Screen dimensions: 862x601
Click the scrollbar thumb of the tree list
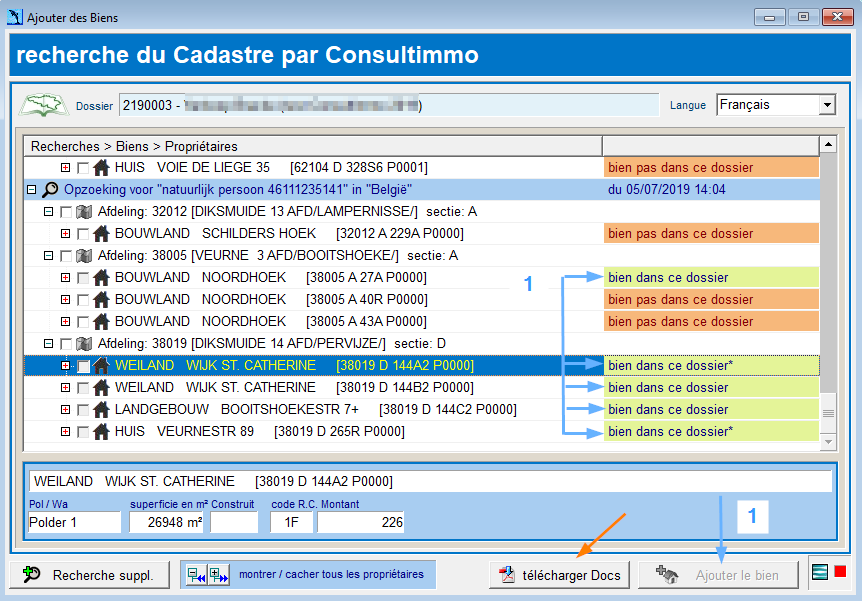pos(828,413)
